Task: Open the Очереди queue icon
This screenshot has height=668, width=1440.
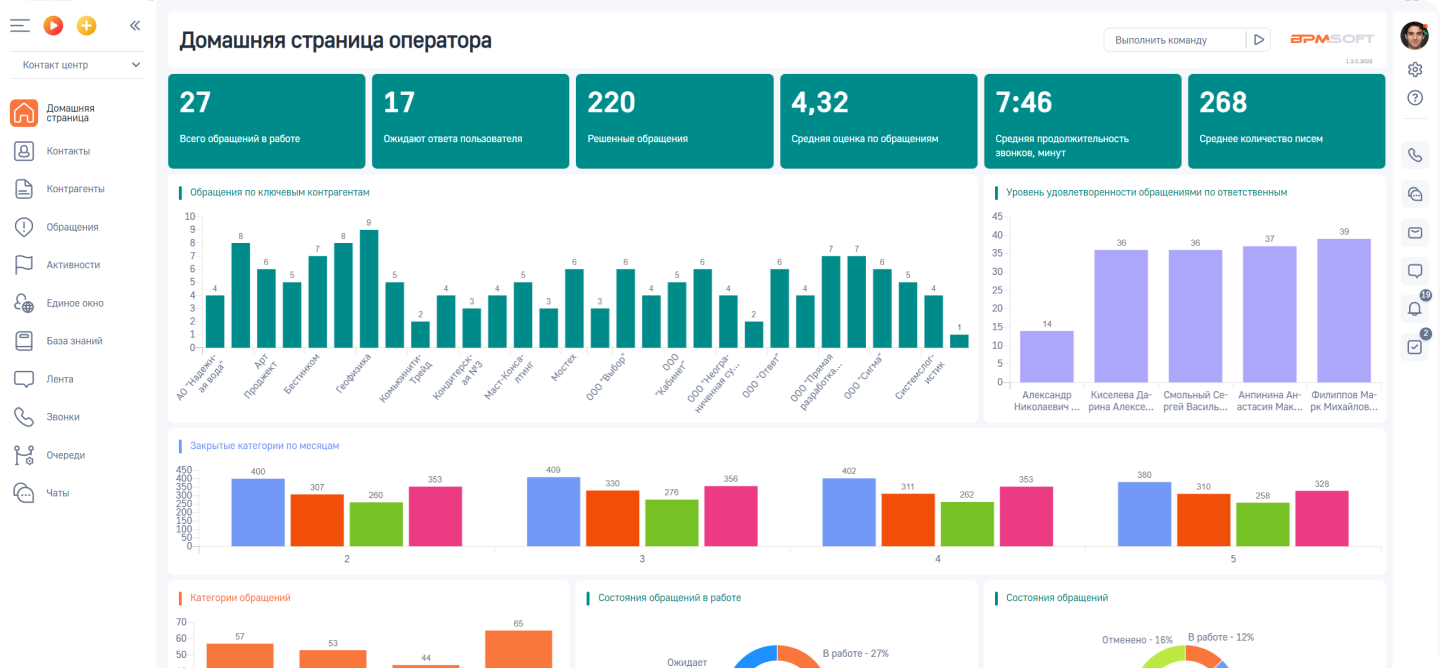Action: [x=24, y=455]
